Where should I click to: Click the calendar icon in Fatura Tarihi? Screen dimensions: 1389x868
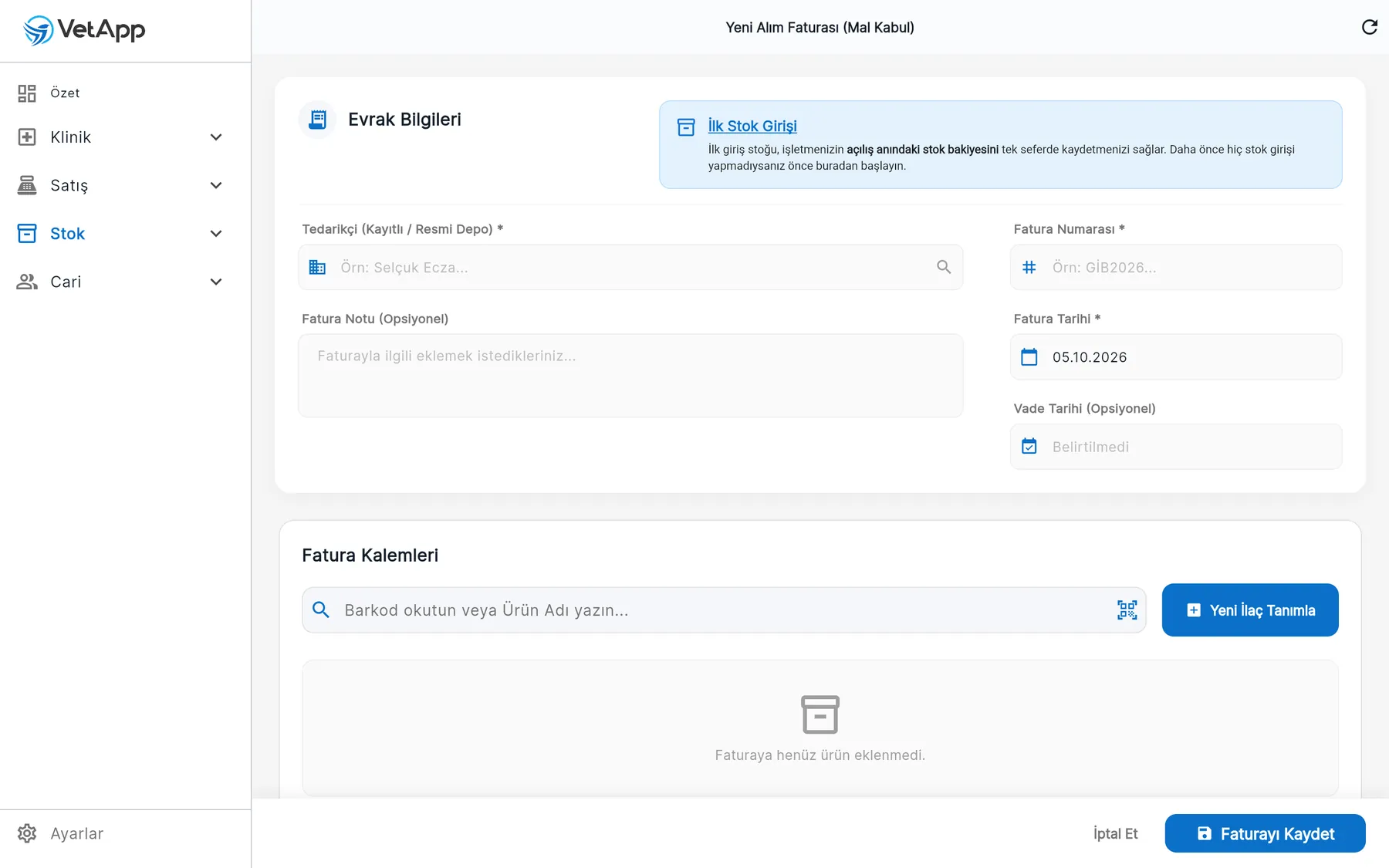coord(1029,356)
